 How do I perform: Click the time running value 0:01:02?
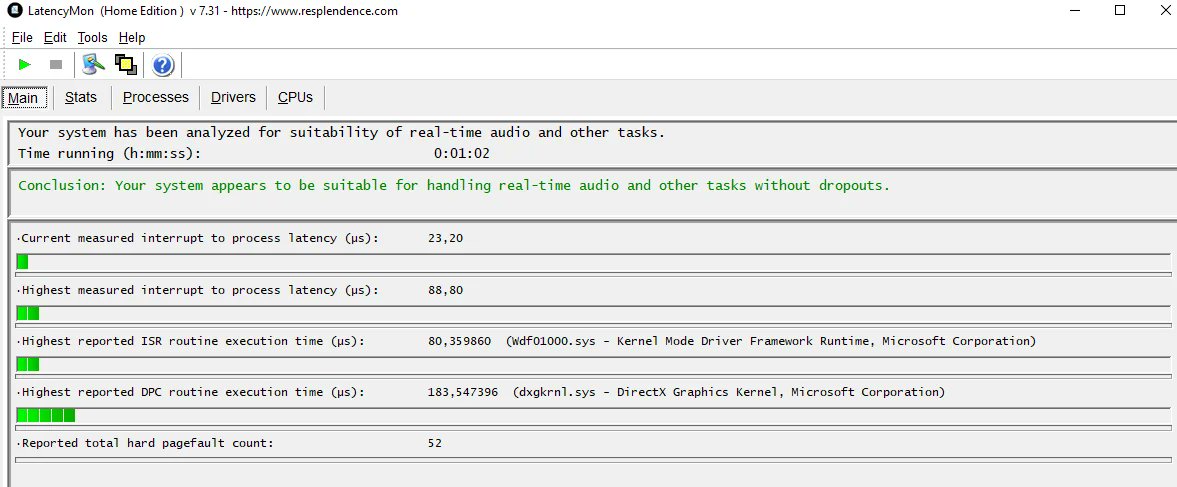(462, 154)
